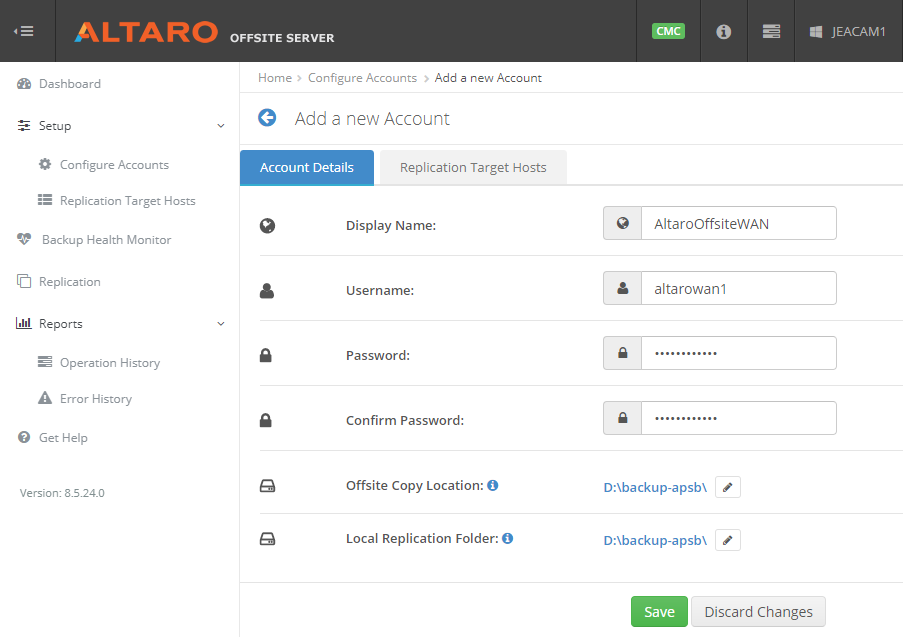Open Replication Target Hosts in the sidebar

[x=128, y=200]
